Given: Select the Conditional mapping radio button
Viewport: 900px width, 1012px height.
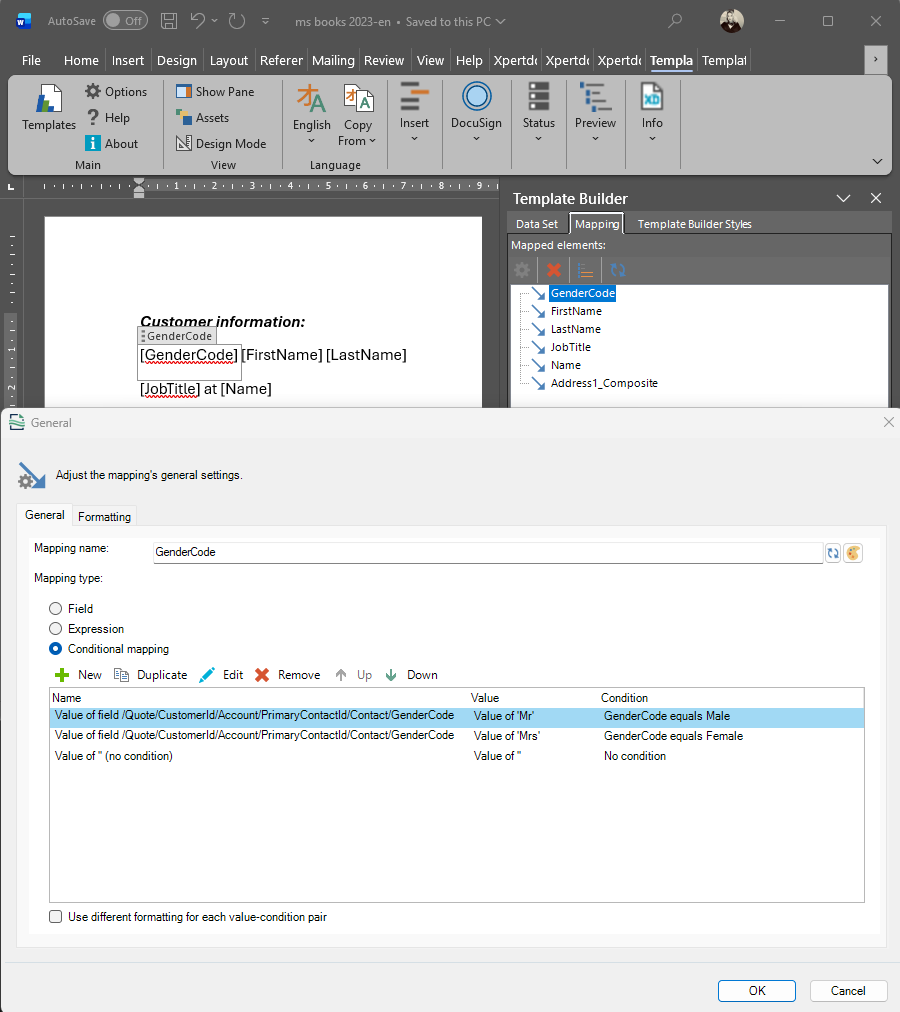Looking at the screenshot, I should [x=56, y=649].
